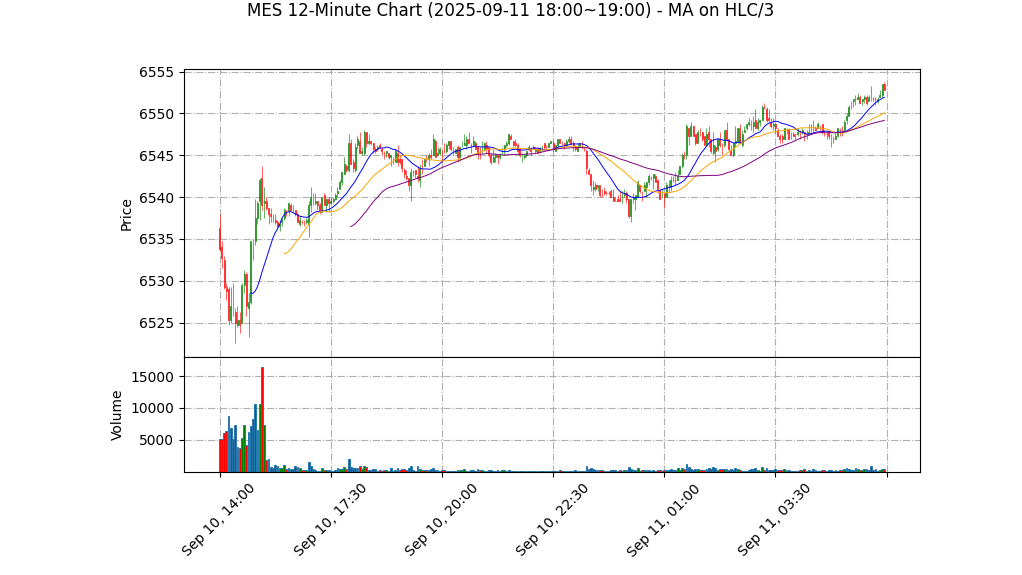Click the chart title "MES 12-Minute Chart"
The image size is (1022, 575).
[x=510, y=10]
